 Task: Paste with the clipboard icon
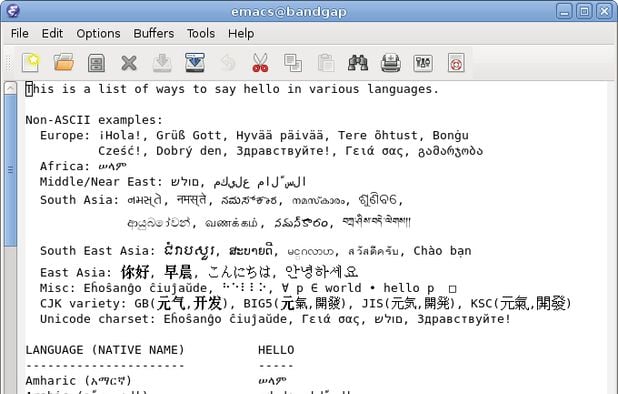coord(326,63)
